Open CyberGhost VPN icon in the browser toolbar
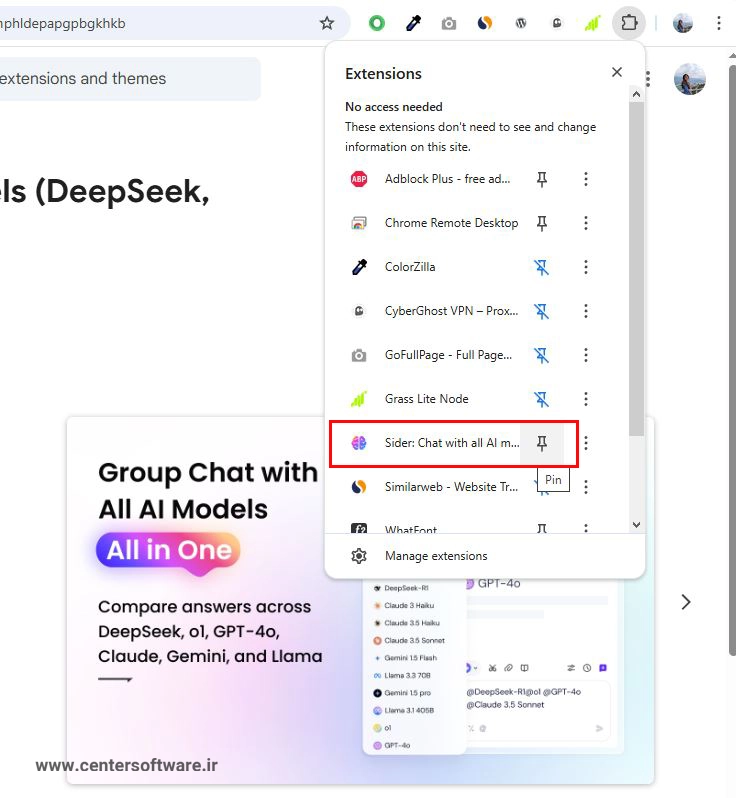Image resolution: width=736 pixels, height=798 pixels. (x=557, y=23)
